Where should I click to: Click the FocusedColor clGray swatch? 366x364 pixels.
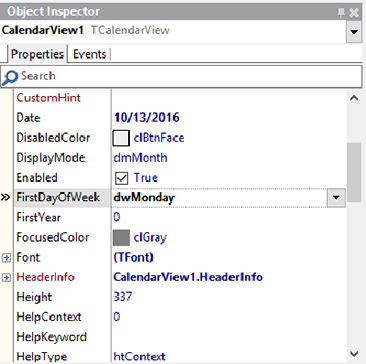point(121,238)
